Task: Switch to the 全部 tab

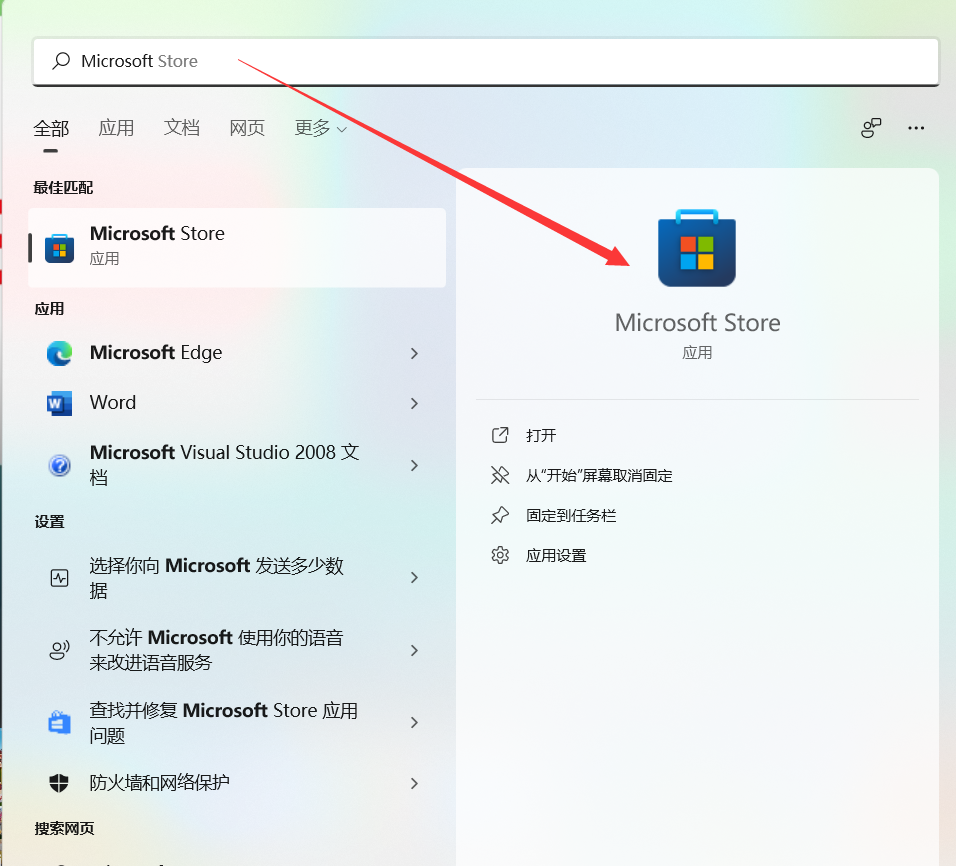Action: [51, 129]
